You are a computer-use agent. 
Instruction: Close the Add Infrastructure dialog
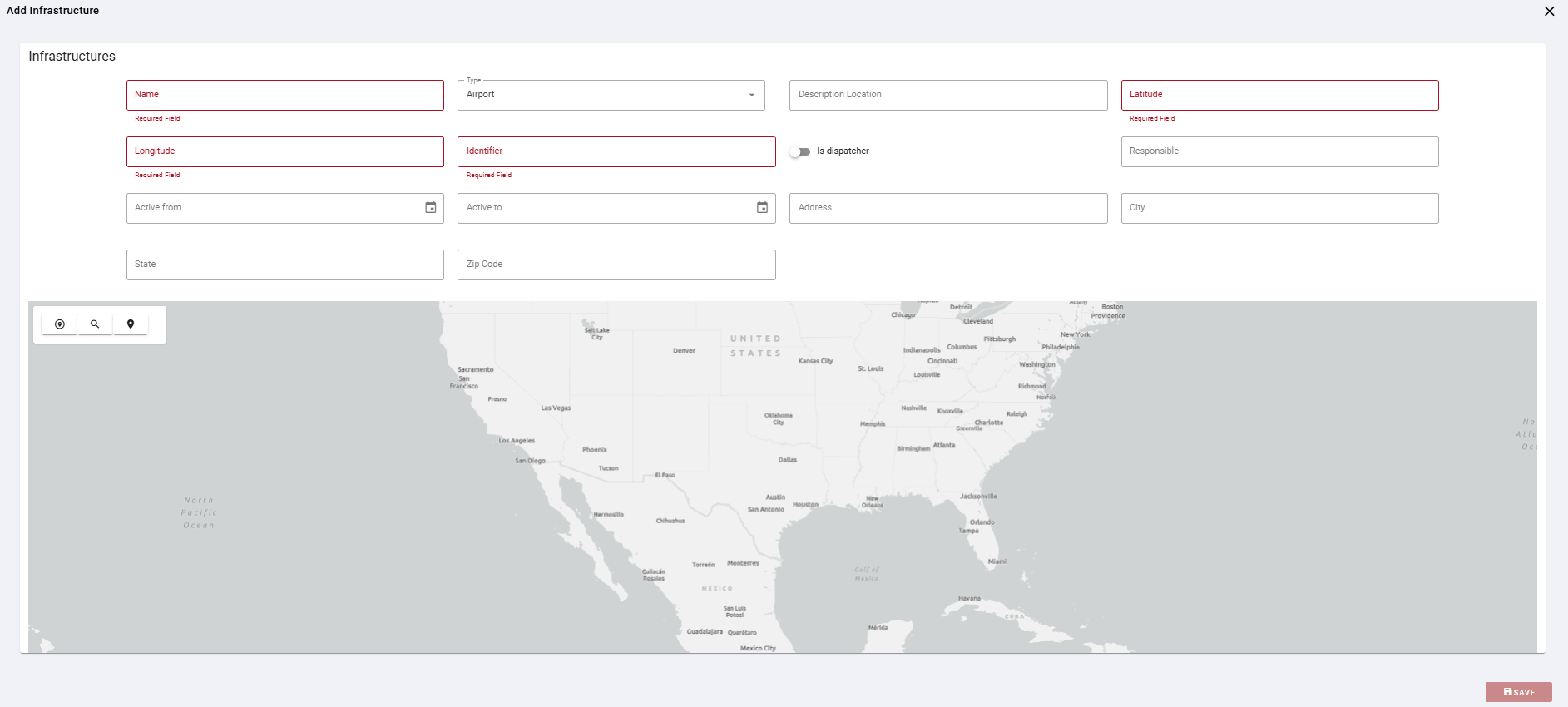(1549, 12)
